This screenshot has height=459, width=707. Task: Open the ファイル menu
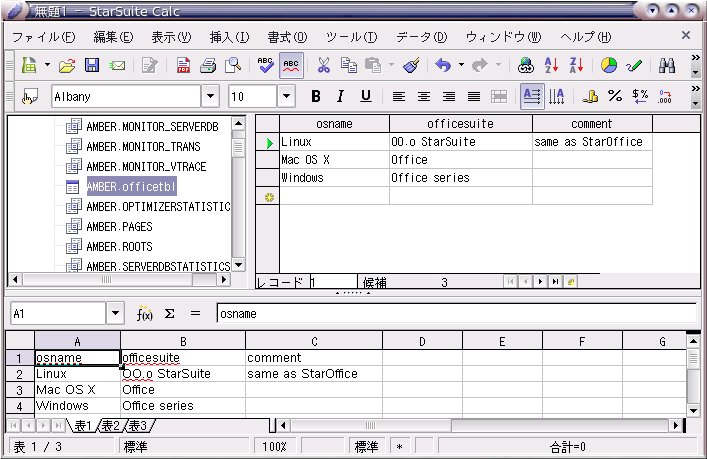(44, 37)
